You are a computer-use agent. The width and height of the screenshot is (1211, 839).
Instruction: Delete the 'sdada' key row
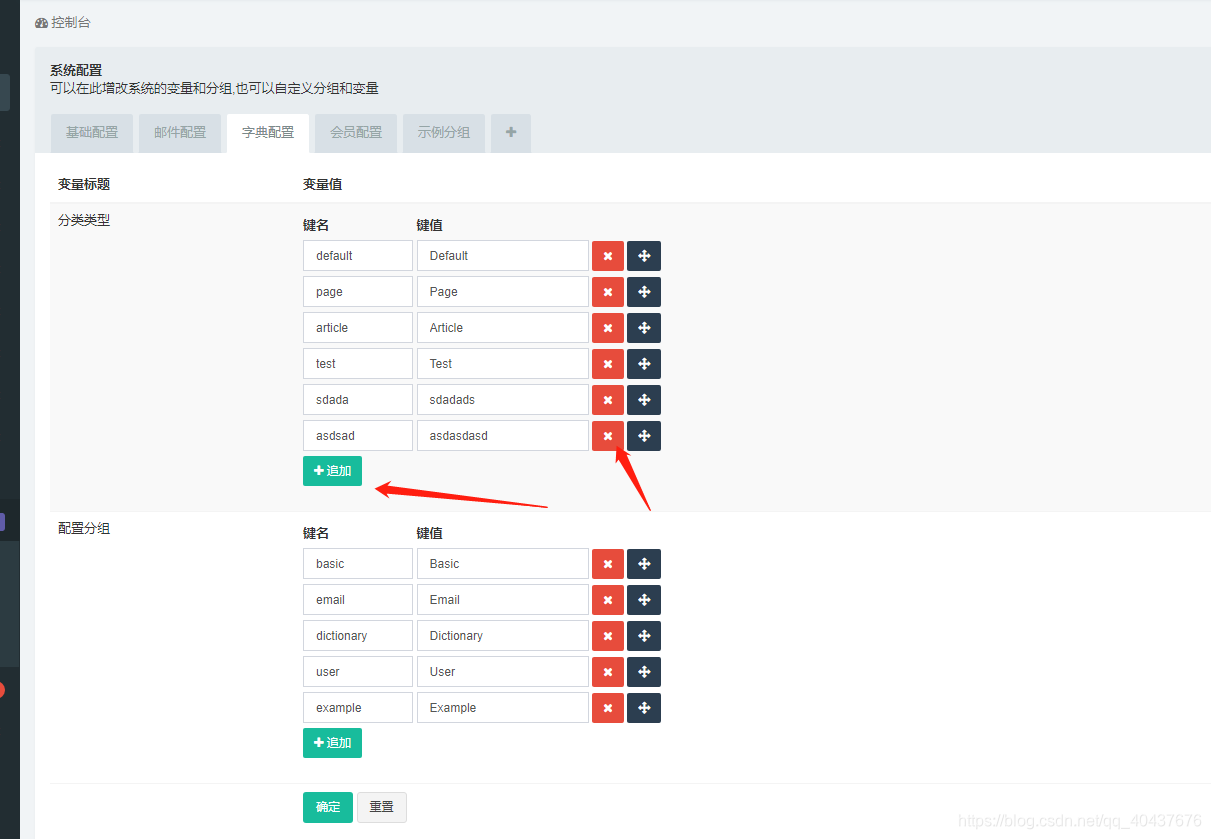[608, 400]
